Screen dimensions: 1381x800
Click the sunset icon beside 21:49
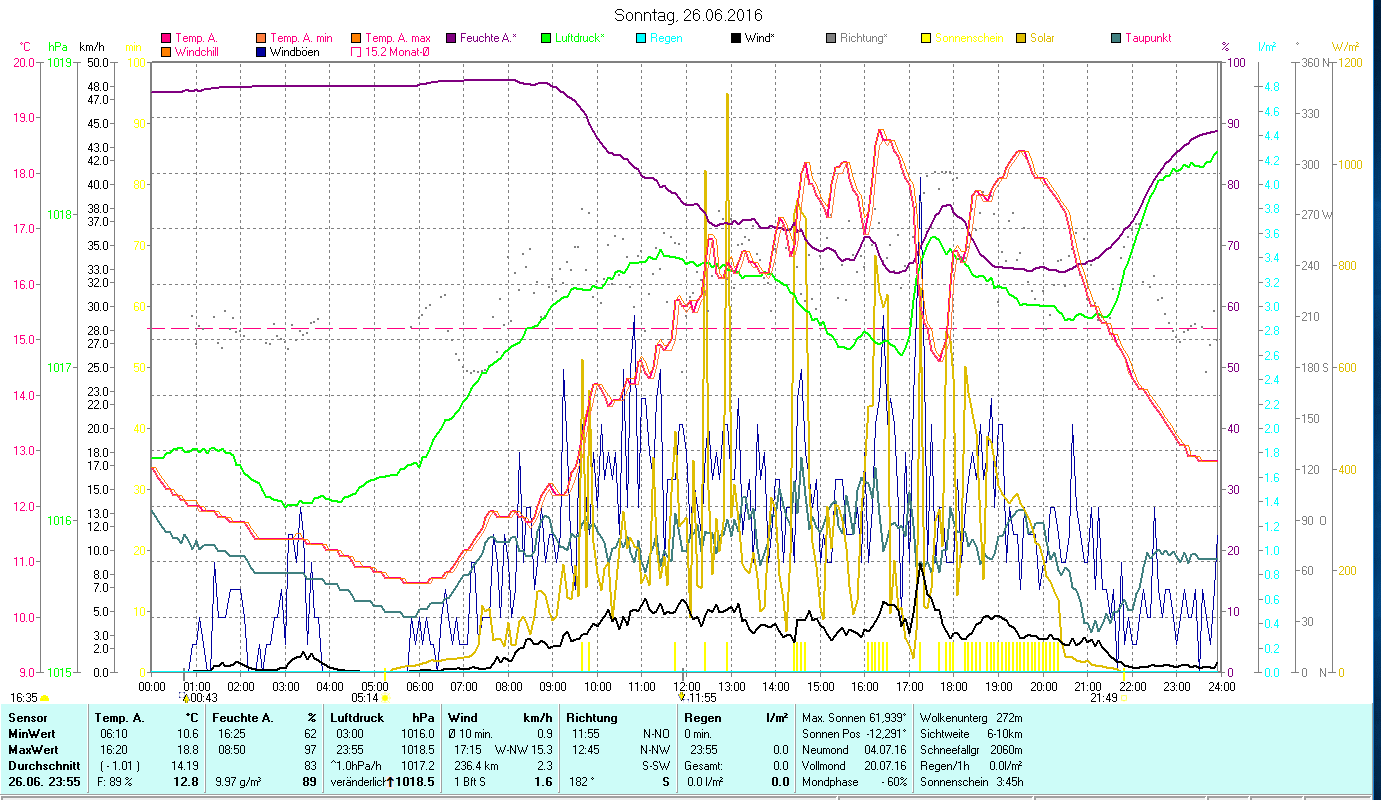1124,698
